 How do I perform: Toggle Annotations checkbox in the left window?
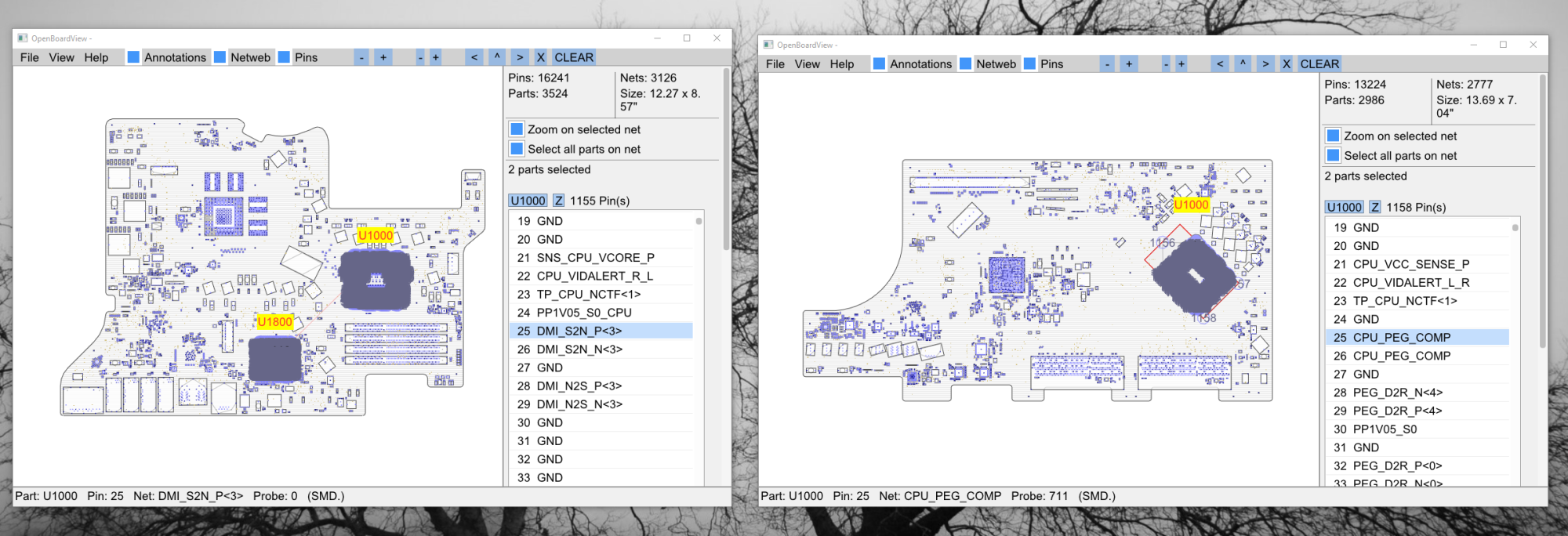click(133, 57)
